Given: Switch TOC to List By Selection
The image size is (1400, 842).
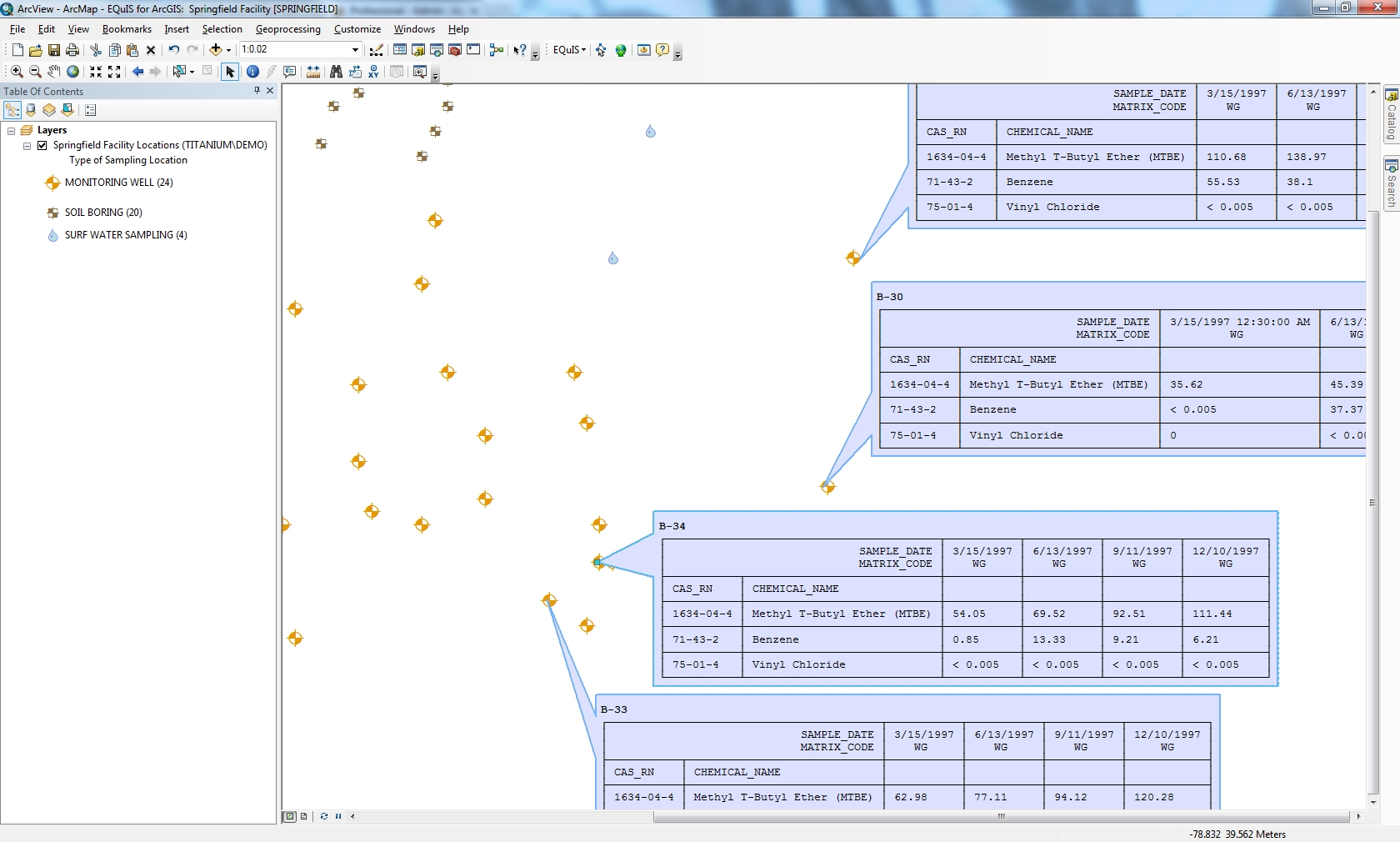Looking at the screenshot, I should coord(67,110).
